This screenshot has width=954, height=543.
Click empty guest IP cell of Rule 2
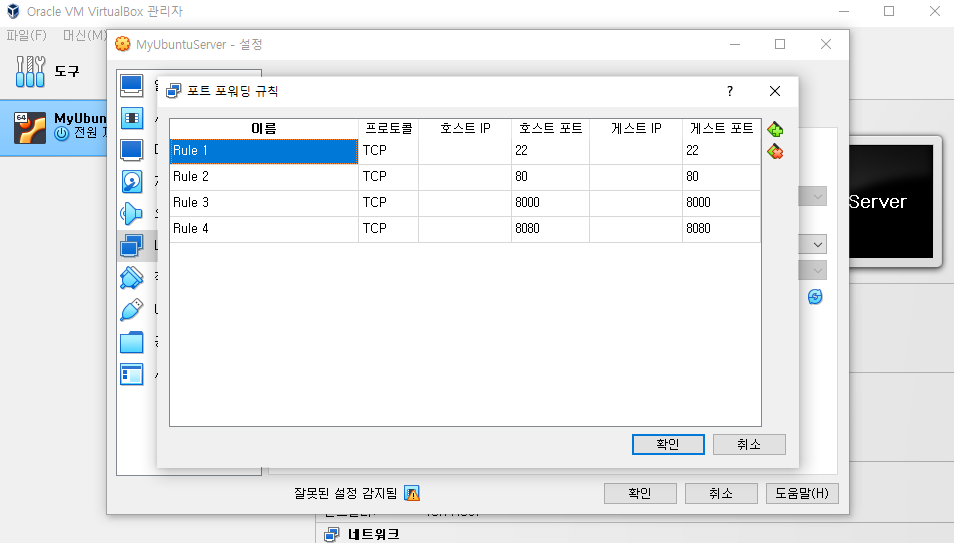(x=636, y=177)
